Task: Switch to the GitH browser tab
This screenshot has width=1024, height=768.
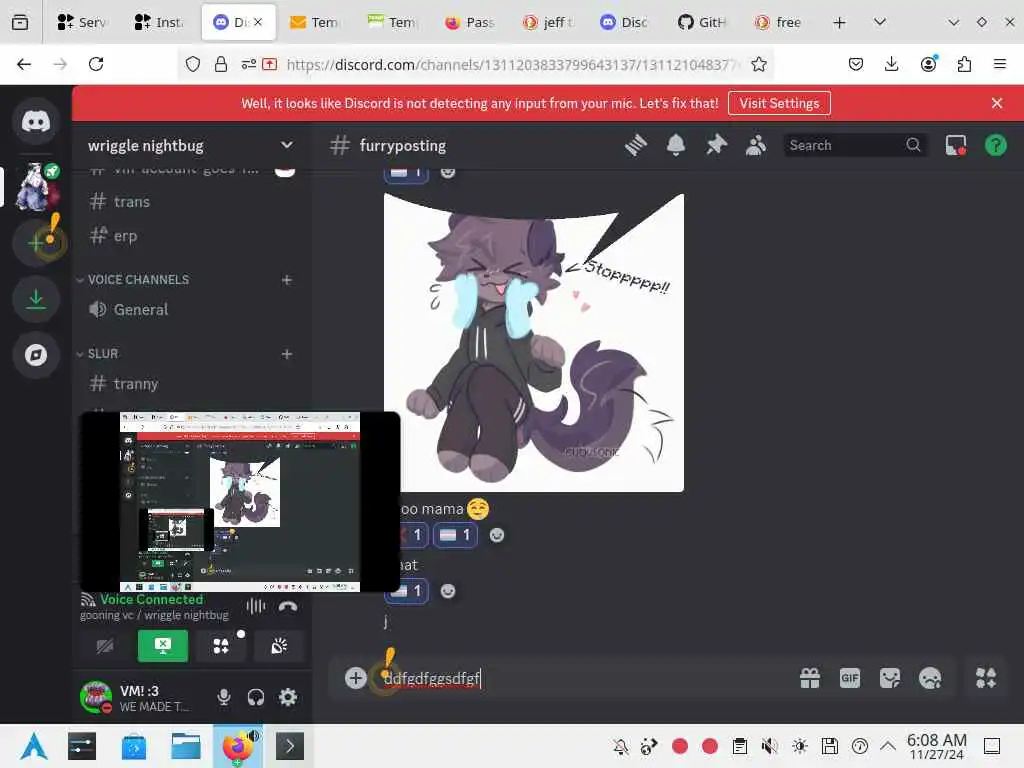Action: tap(702, 22)
